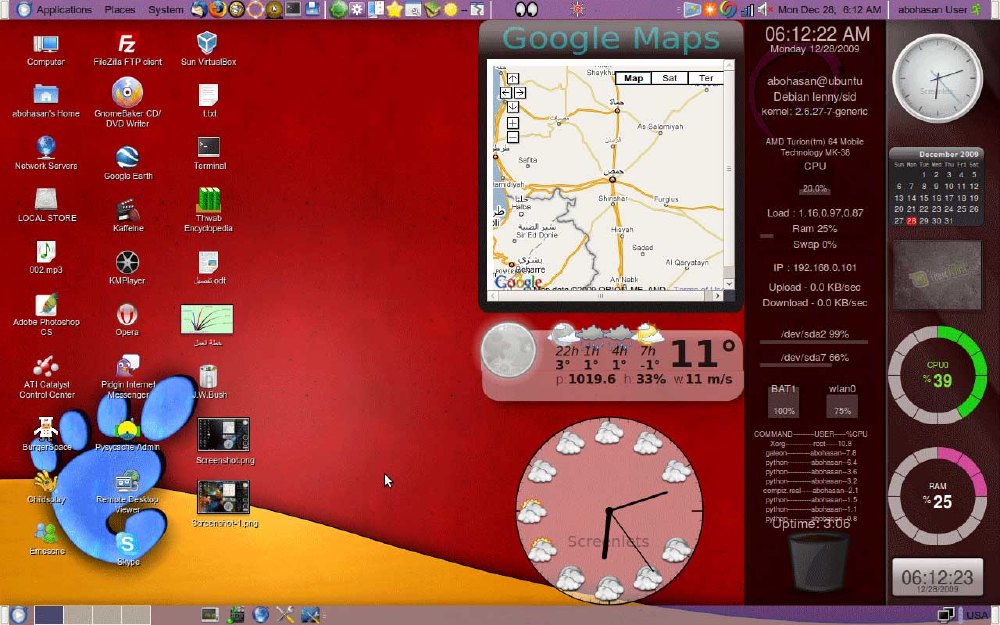Click Google Maps horizontal scrollbar
The height and width of the screenshot is (625, 1000).
600,296
